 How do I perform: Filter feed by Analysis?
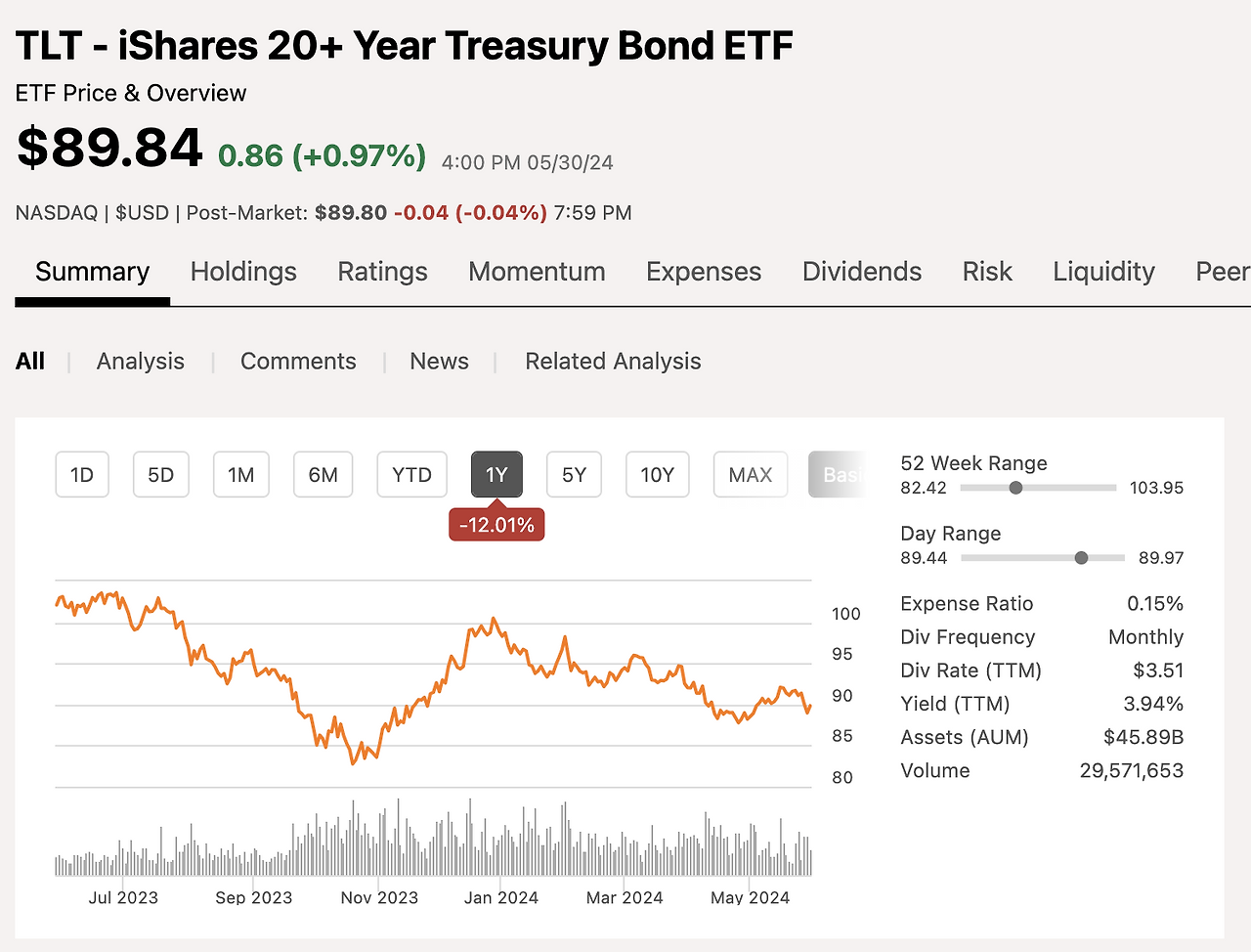[x=141, y=362]
